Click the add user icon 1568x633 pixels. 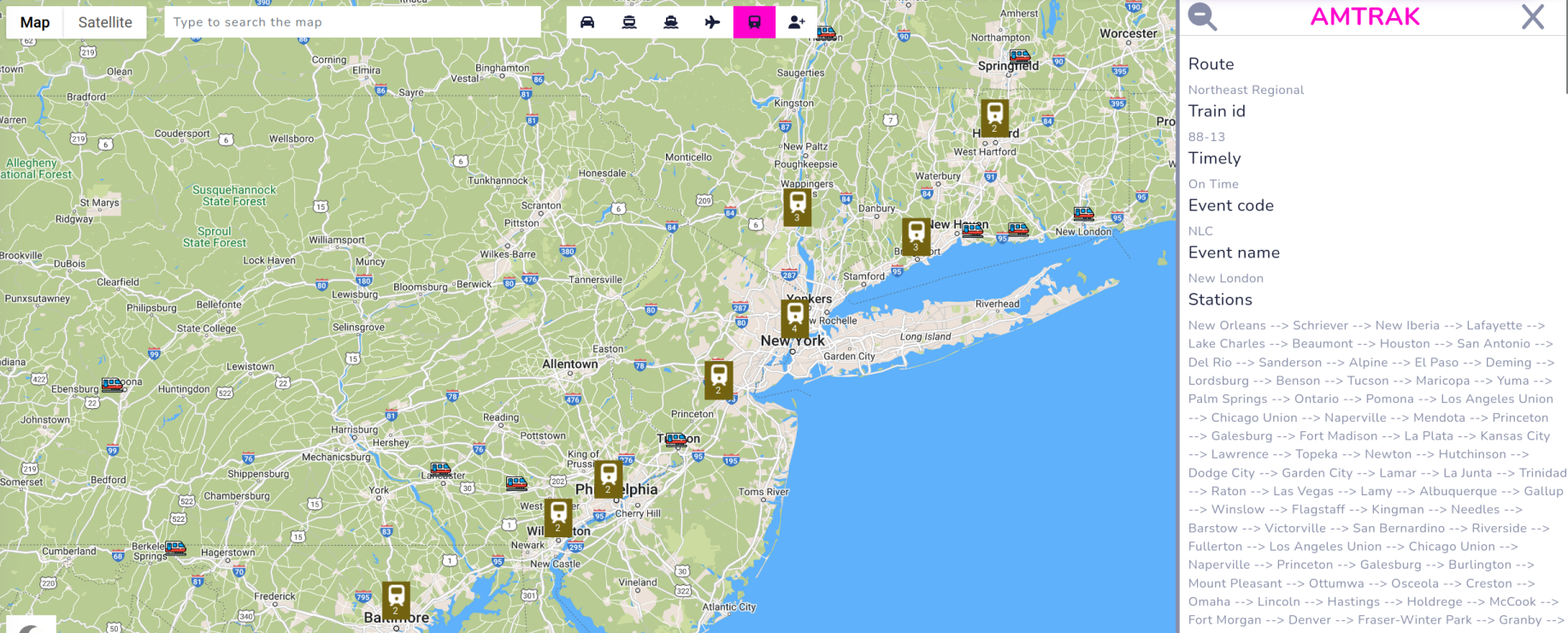(x=796, y=22)
